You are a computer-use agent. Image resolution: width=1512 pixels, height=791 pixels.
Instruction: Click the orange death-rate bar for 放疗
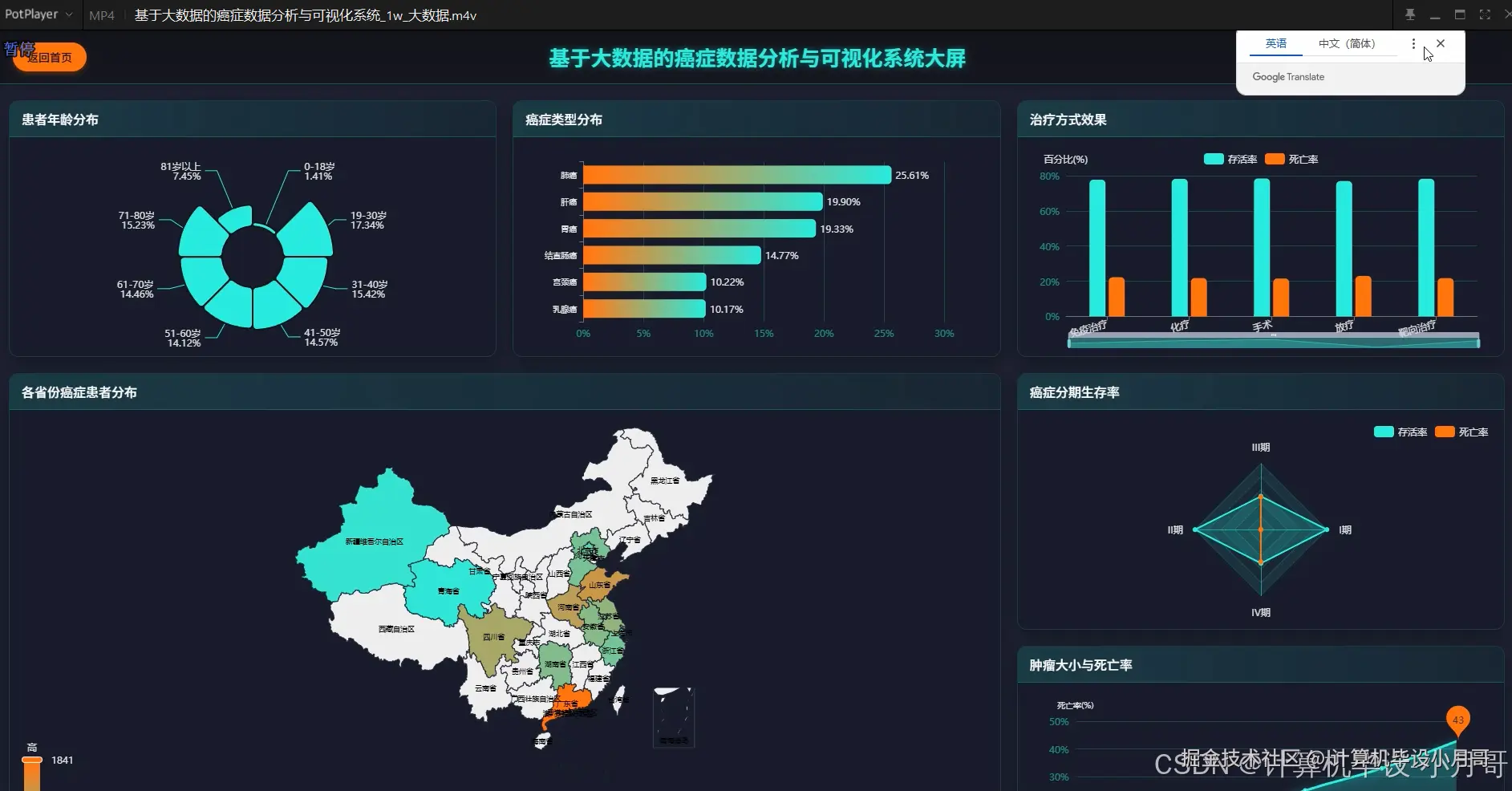click(1363, 296)
